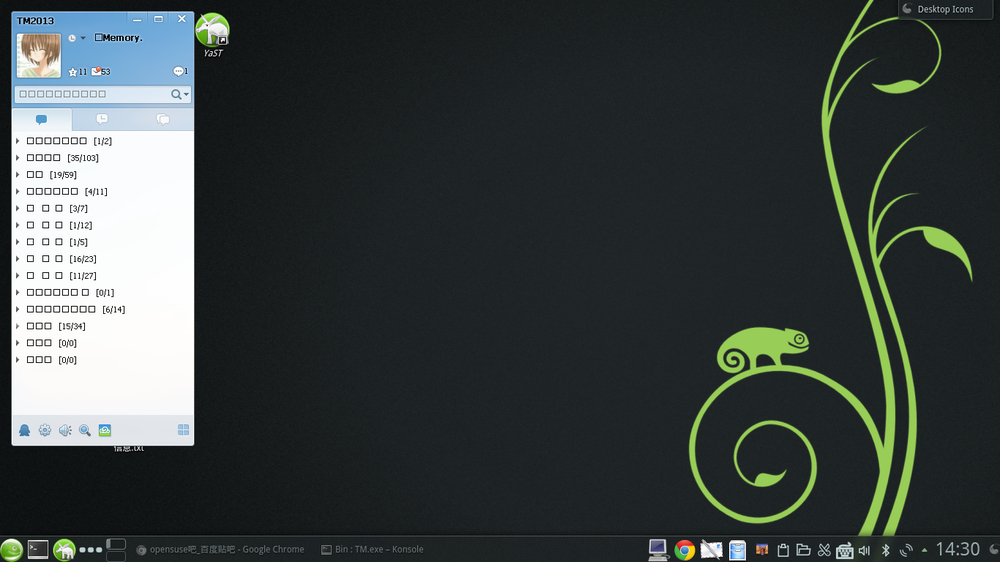Click the speaker sound icon in TM2013
This screenshot has height=562, width=1000.
tap(65, 430)
